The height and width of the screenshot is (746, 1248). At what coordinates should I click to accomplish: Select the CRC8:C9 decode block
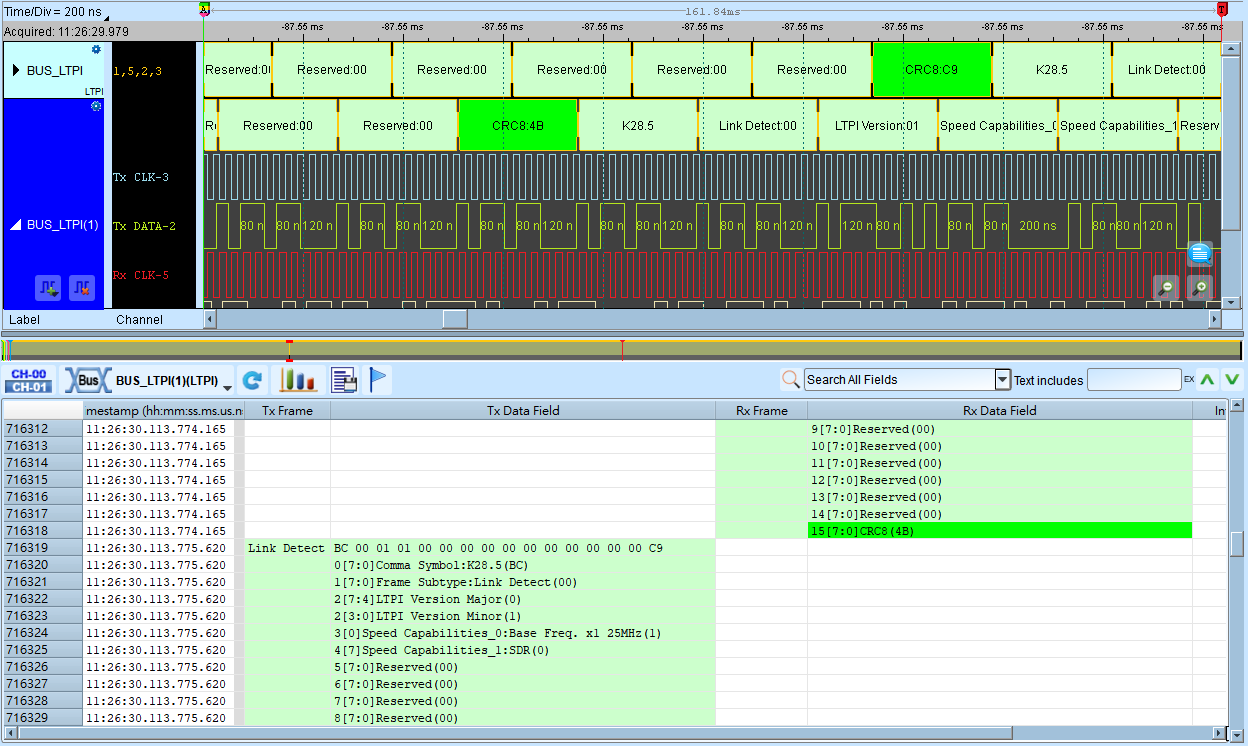(x=931, y=69)
